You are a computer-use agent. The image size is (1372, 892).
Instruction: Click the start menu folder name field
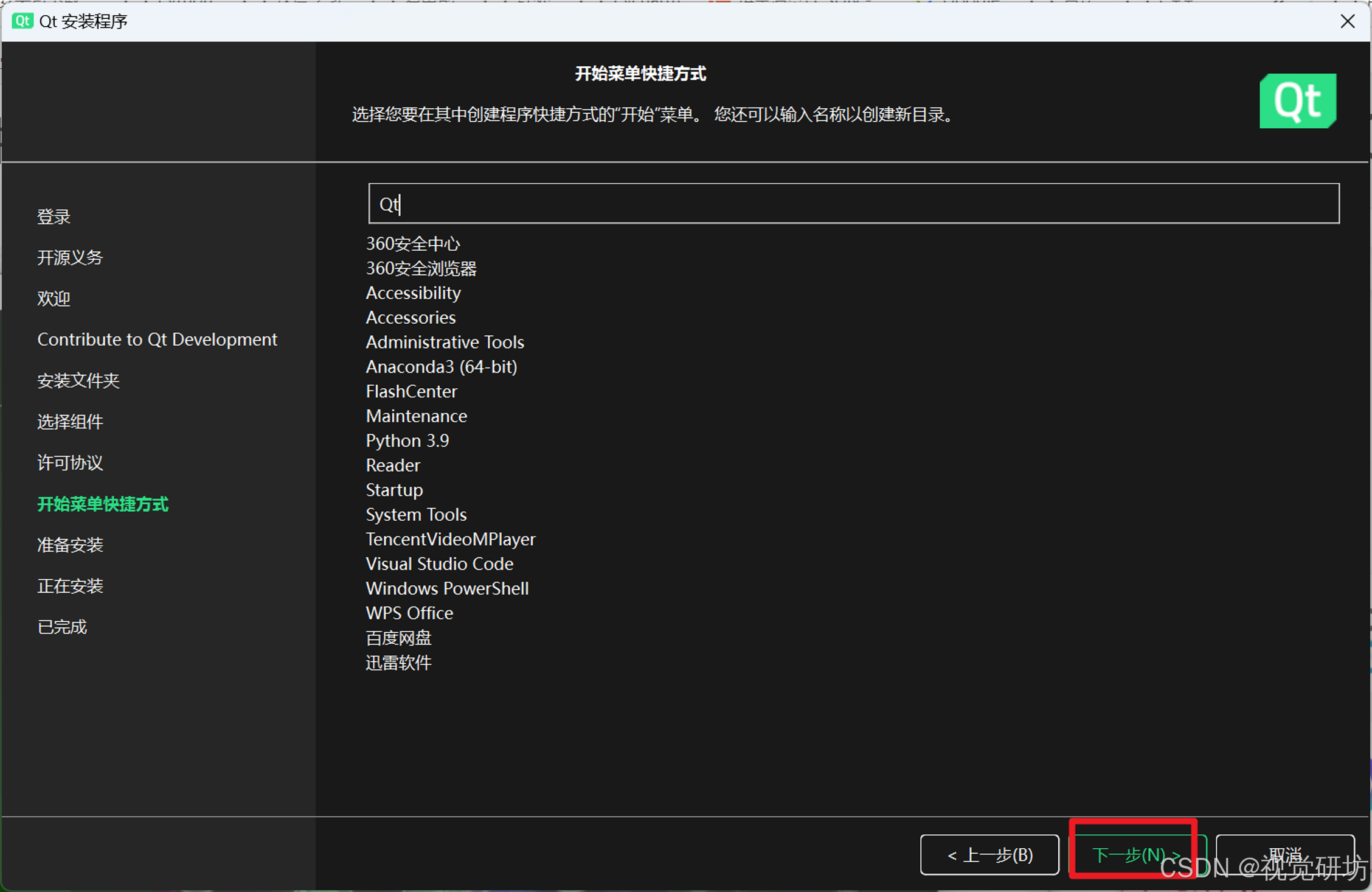click(x=853, y=204)
